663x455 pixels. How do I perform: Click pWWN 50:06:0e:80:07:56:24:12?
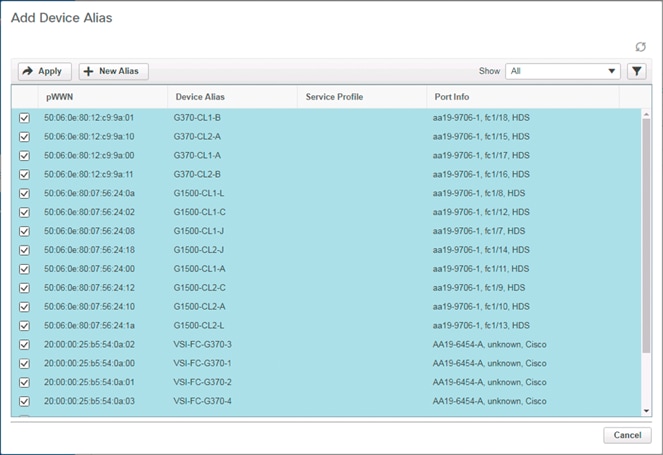(89, 288)
